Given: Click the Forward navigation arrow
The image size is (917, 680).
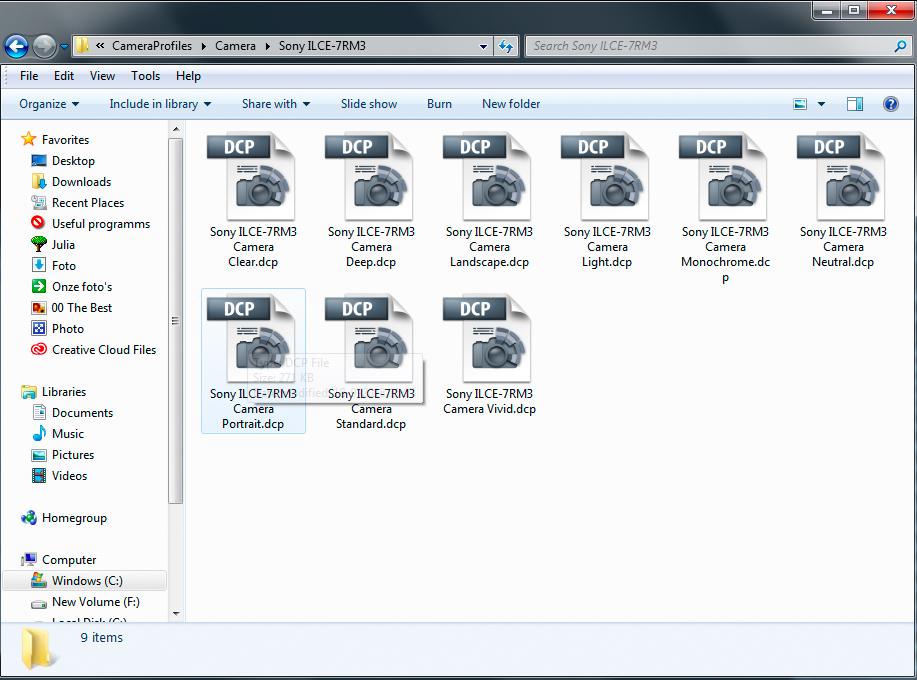Looking at the screenshot, I should click(x=44, y=46).
